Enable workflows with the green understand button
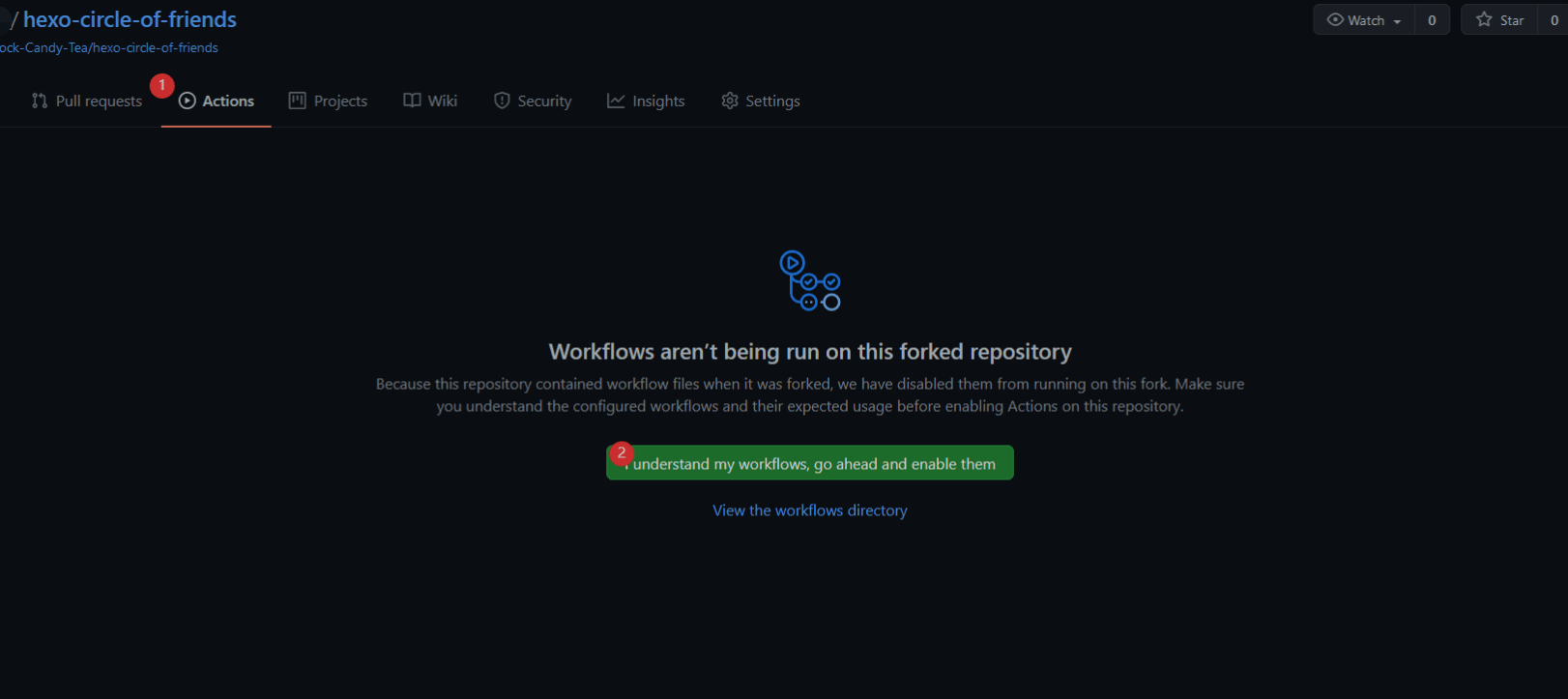The height and width of the screenshot is (699, 1568). [x=810, y=463]
